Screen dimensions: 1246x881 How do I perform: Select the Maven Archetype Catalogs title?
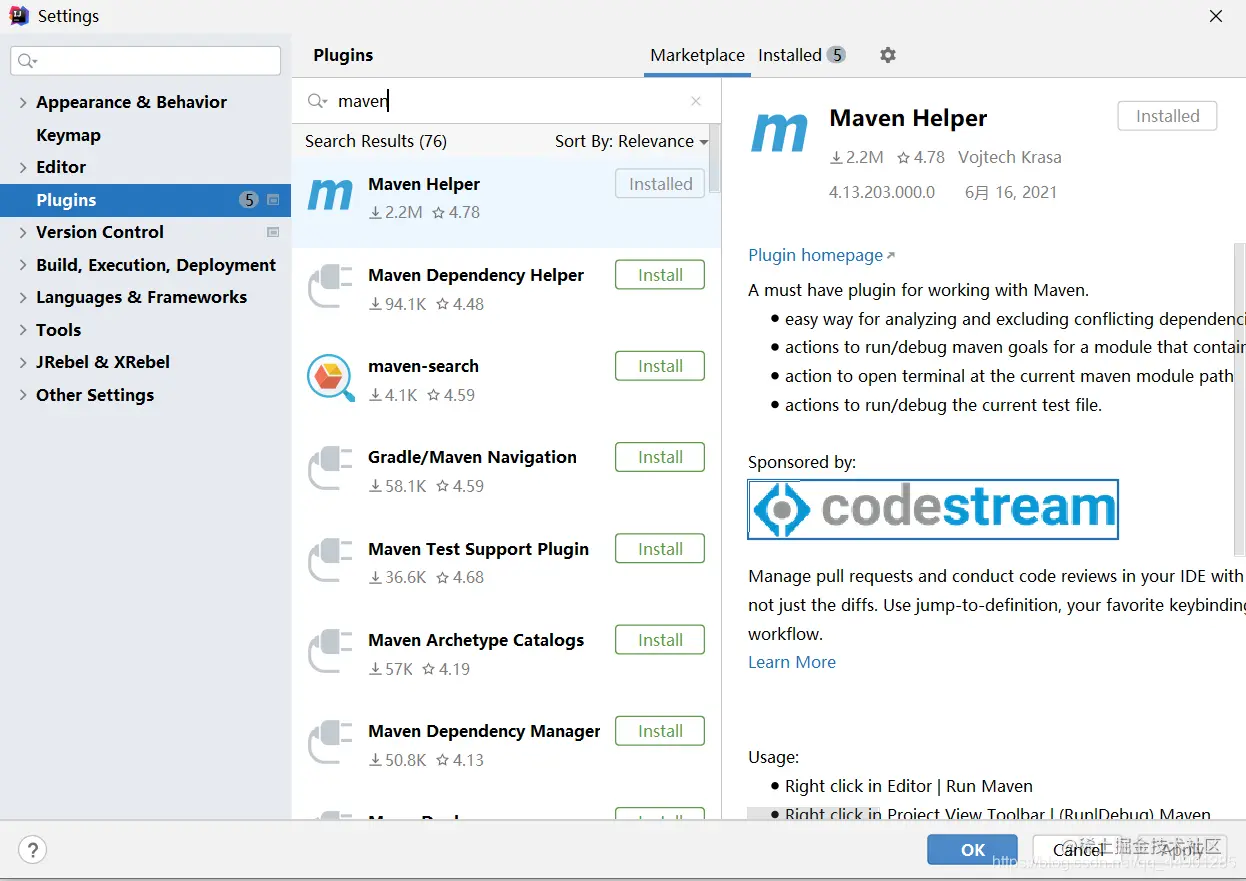pos(476,640)
